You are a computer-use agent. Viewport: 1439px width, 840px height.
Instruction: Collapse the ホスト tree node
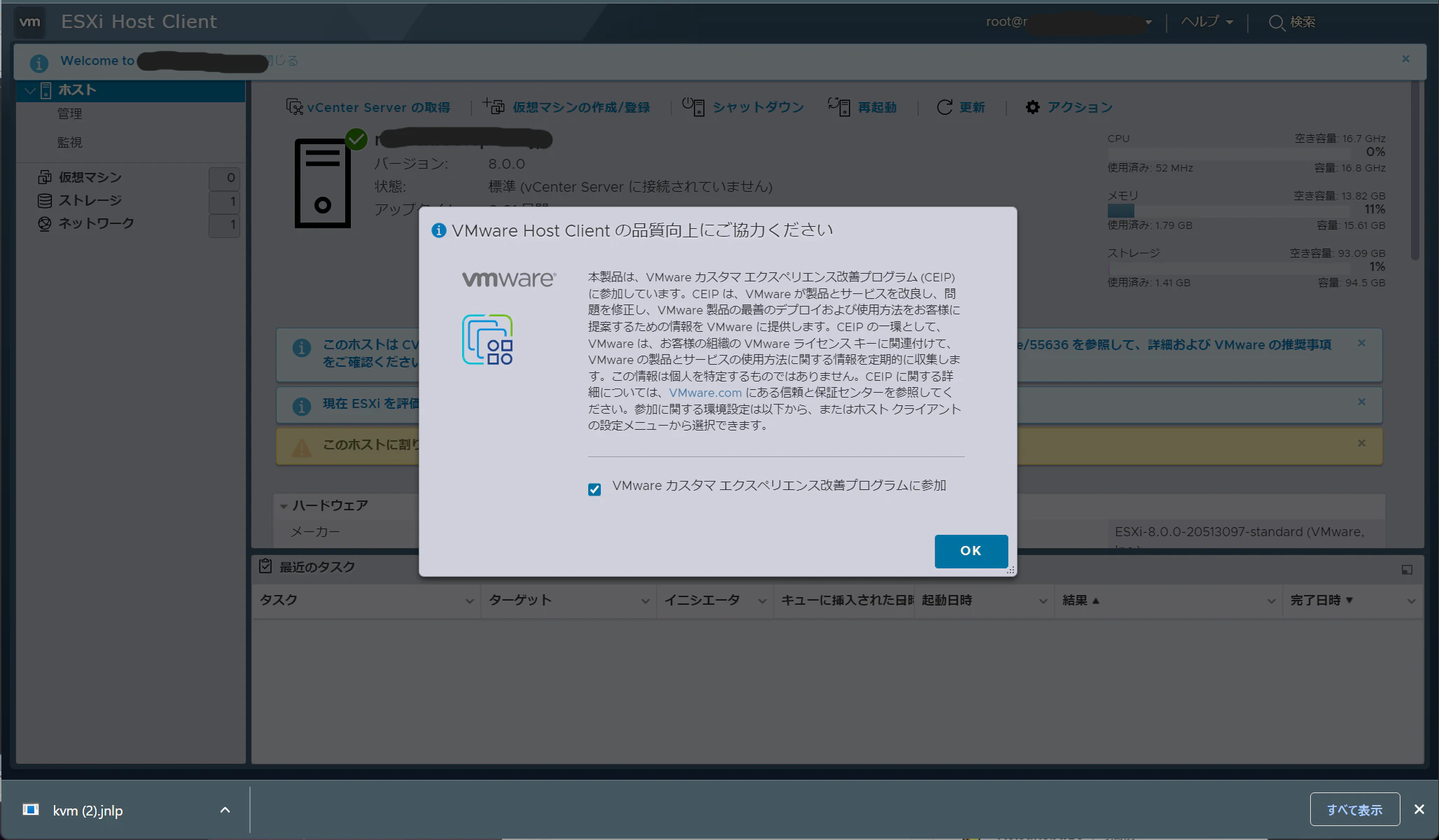[30, 90]
